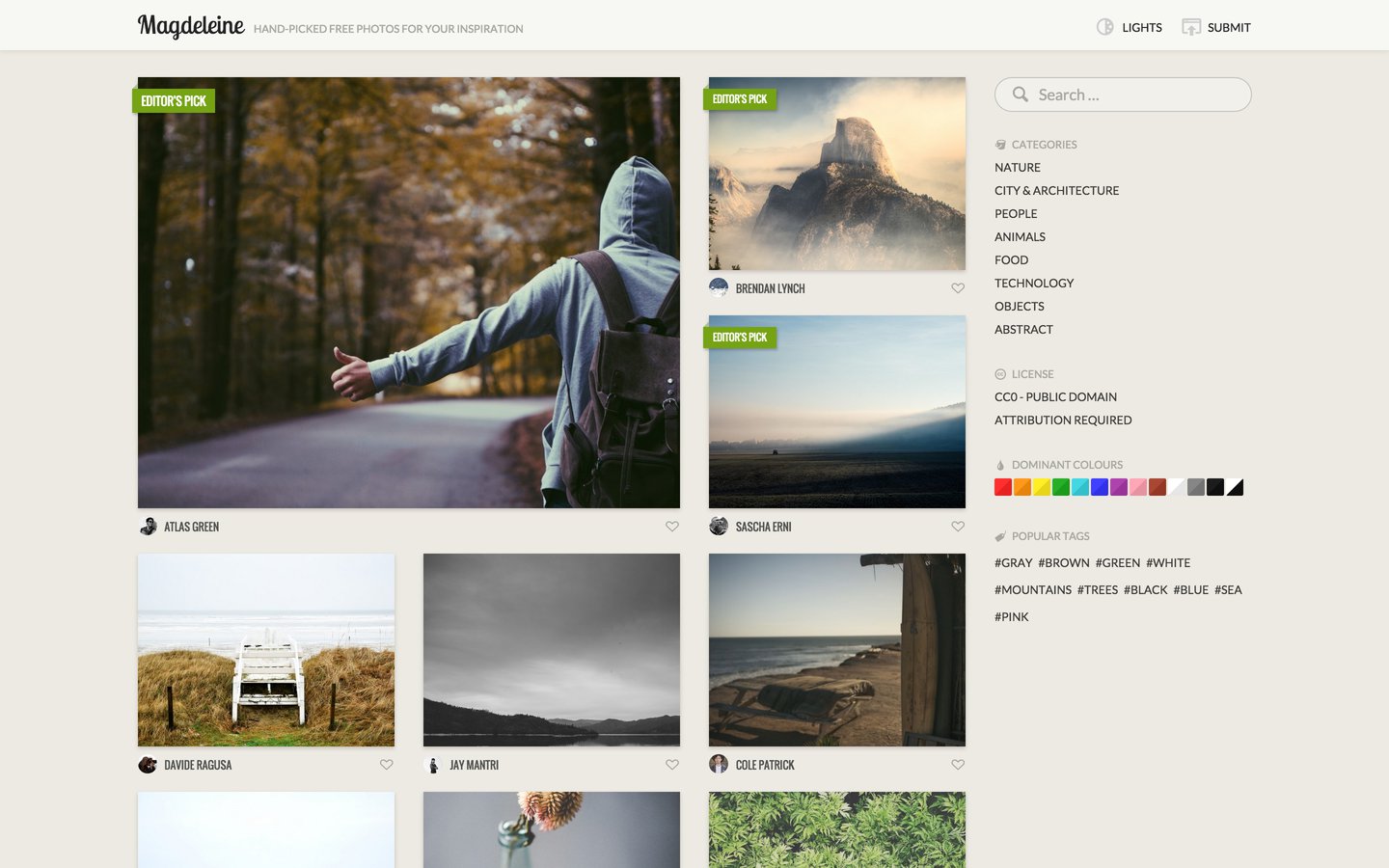The height and width of the screenshot is (868, 1389).
Task: Open the Nature category
Action: point(1018,168)
